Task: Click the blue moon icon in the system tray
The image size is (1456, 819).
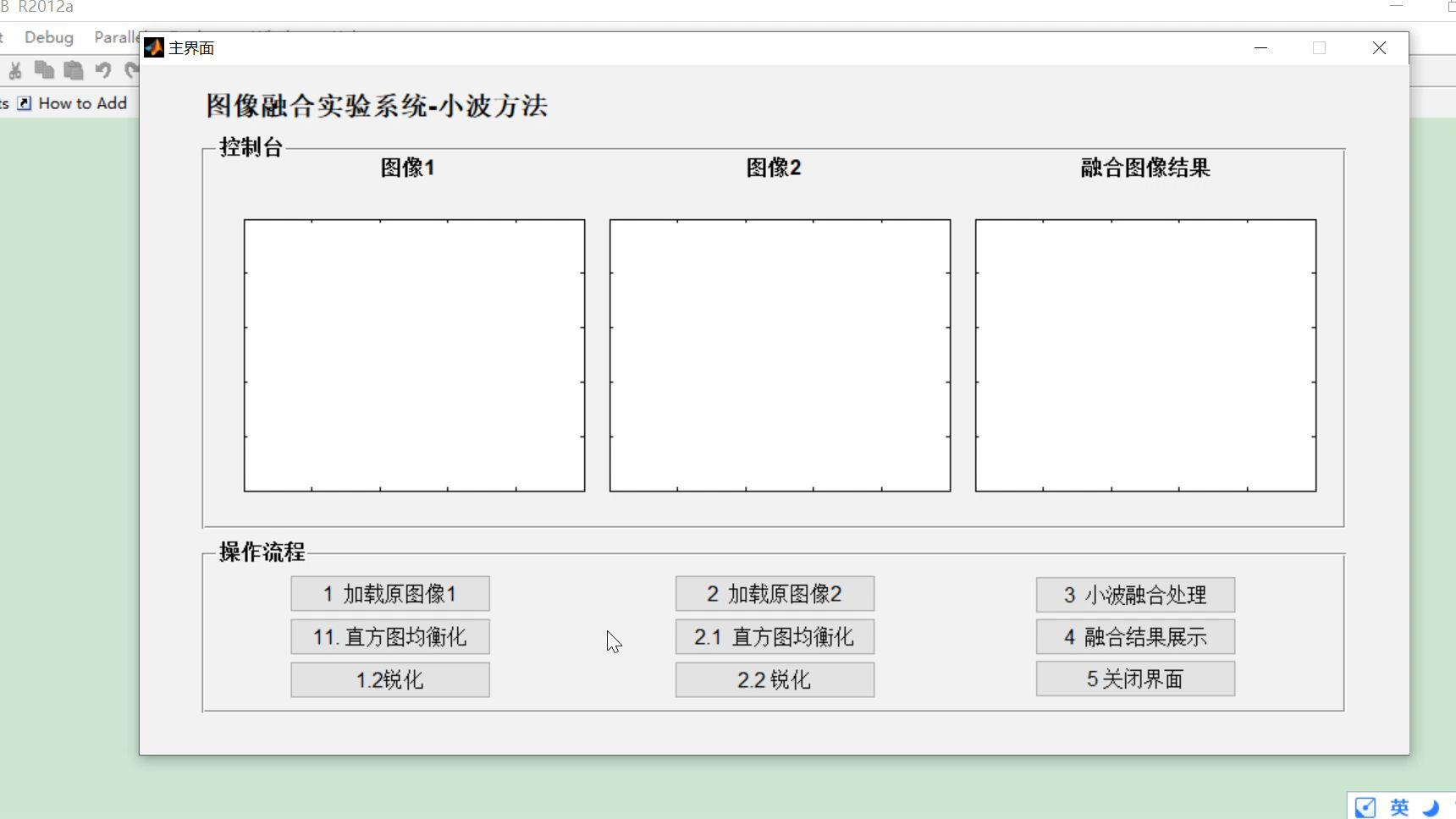Action: [x=1431, y=808]
